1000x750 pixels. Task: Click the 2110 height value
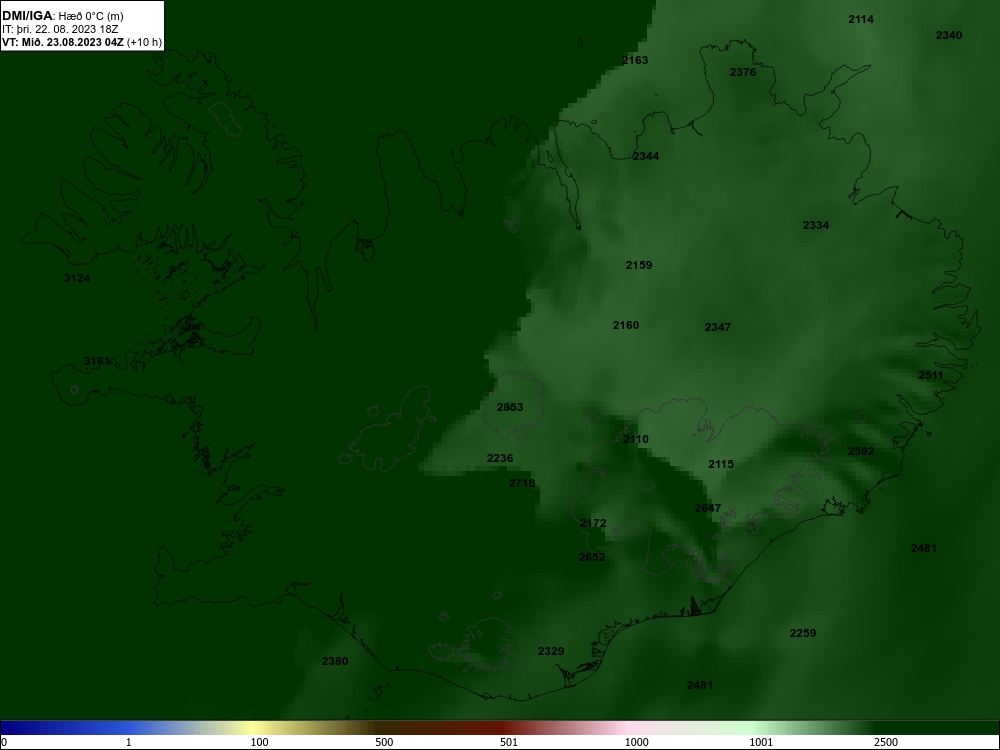click(x=635, y=439)
